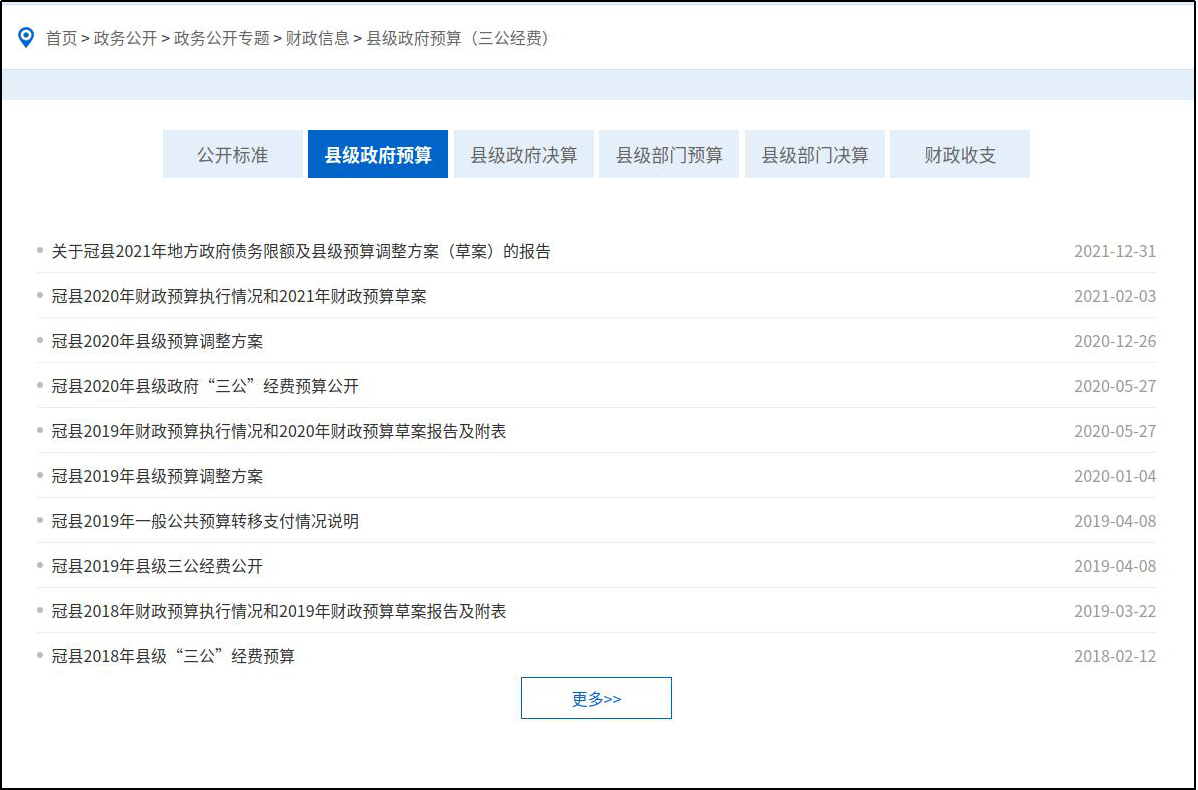
Task: Click the date 2020-01-04
Action: coord(1115,477)
